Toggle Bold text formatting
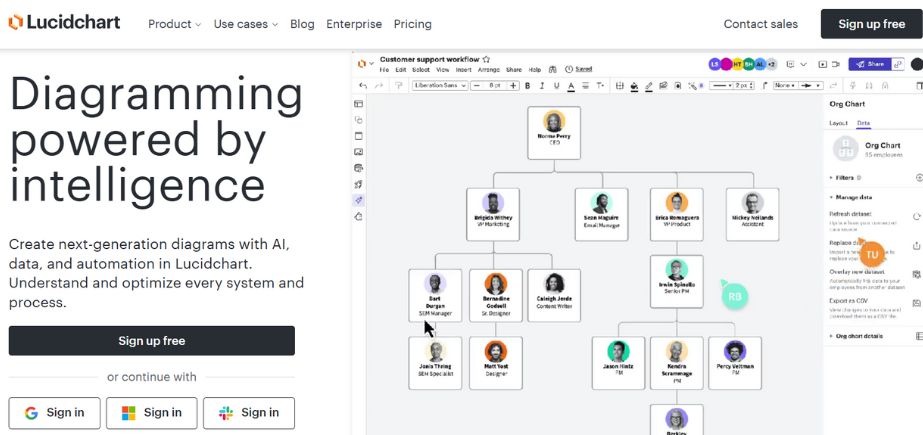Image resolution: width=923 pixels, height=435 pixels. pos(527,86)
